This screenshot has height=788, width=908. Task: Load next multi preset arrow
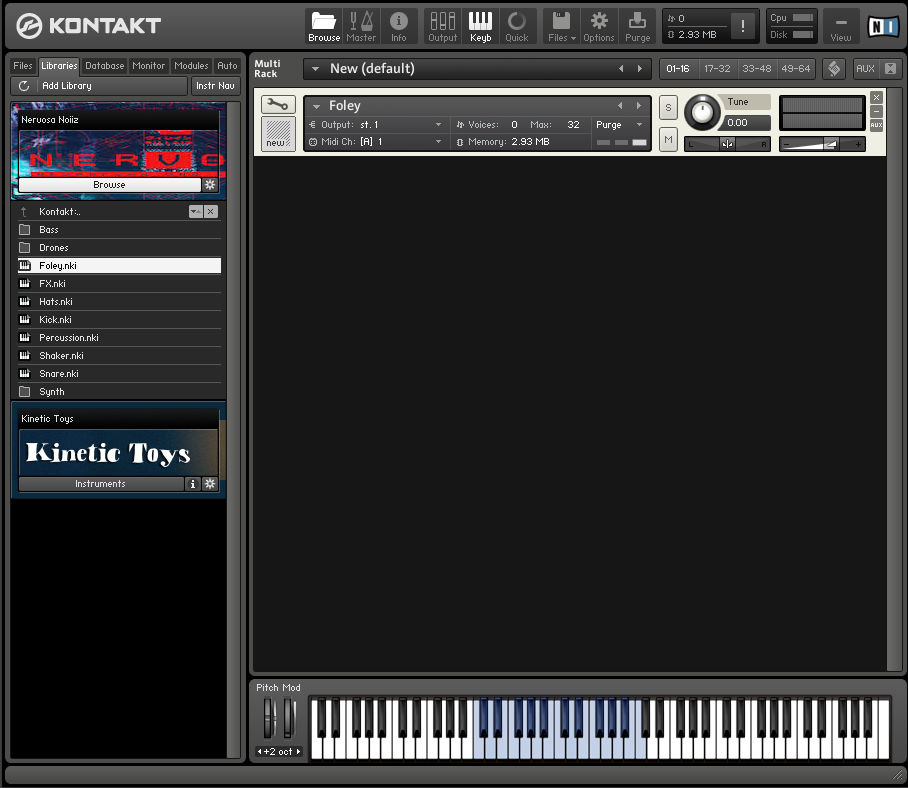pyautogui.click(x=640, y=68)
